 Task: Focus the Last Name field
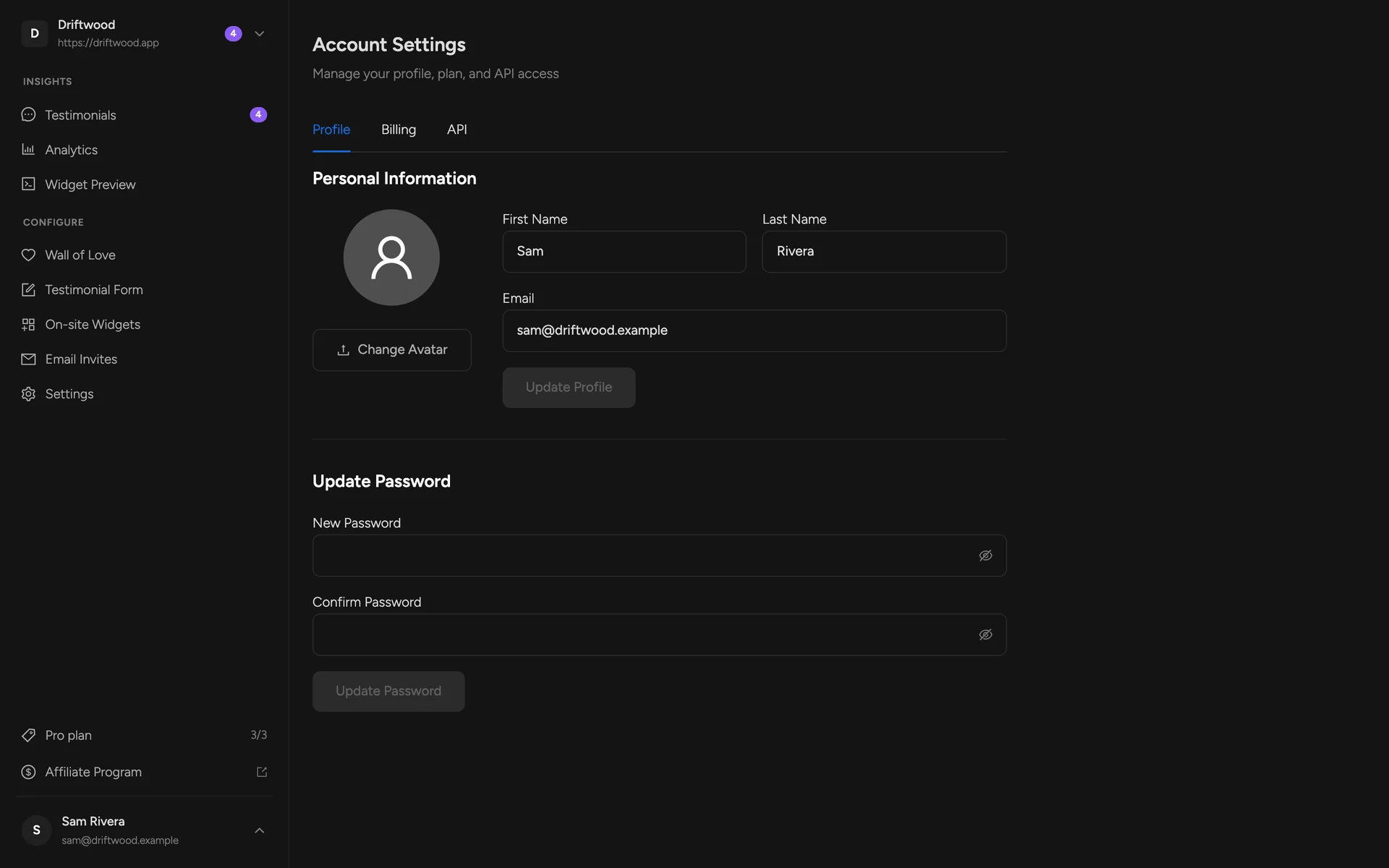(x=884, y=252)
